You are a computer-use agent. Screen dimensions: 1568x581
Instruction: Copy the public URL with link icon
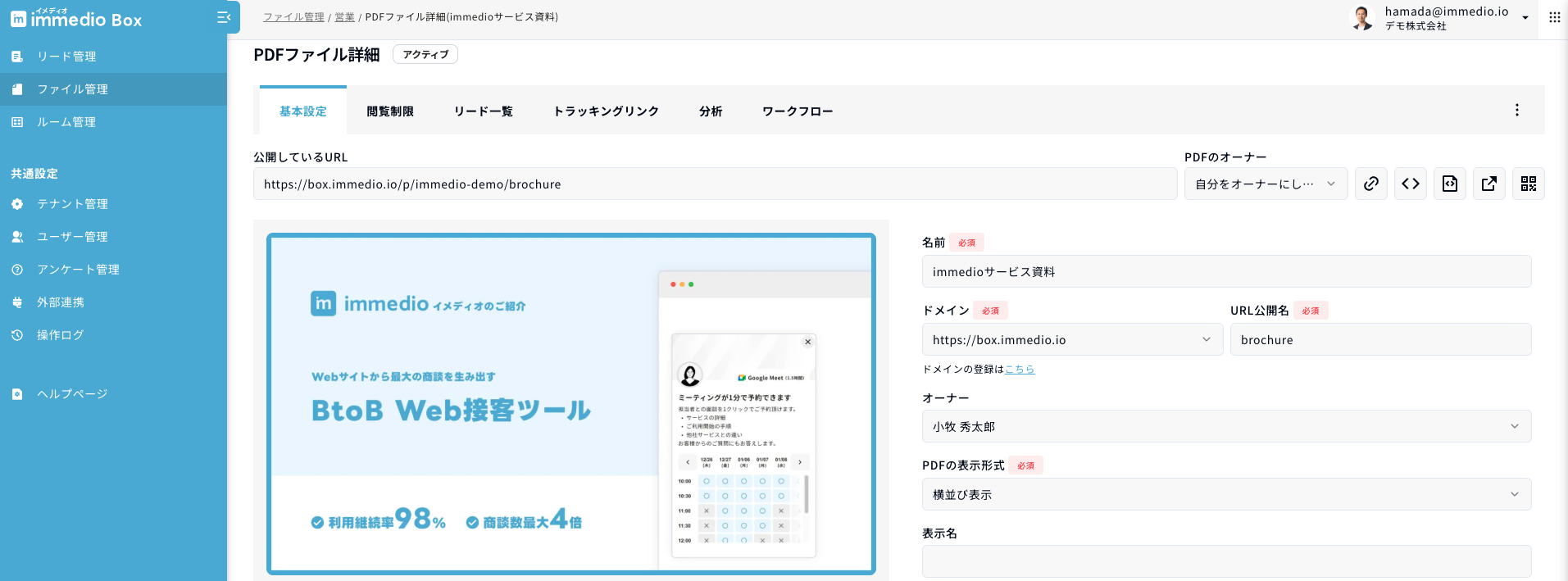click(1370, 184)
